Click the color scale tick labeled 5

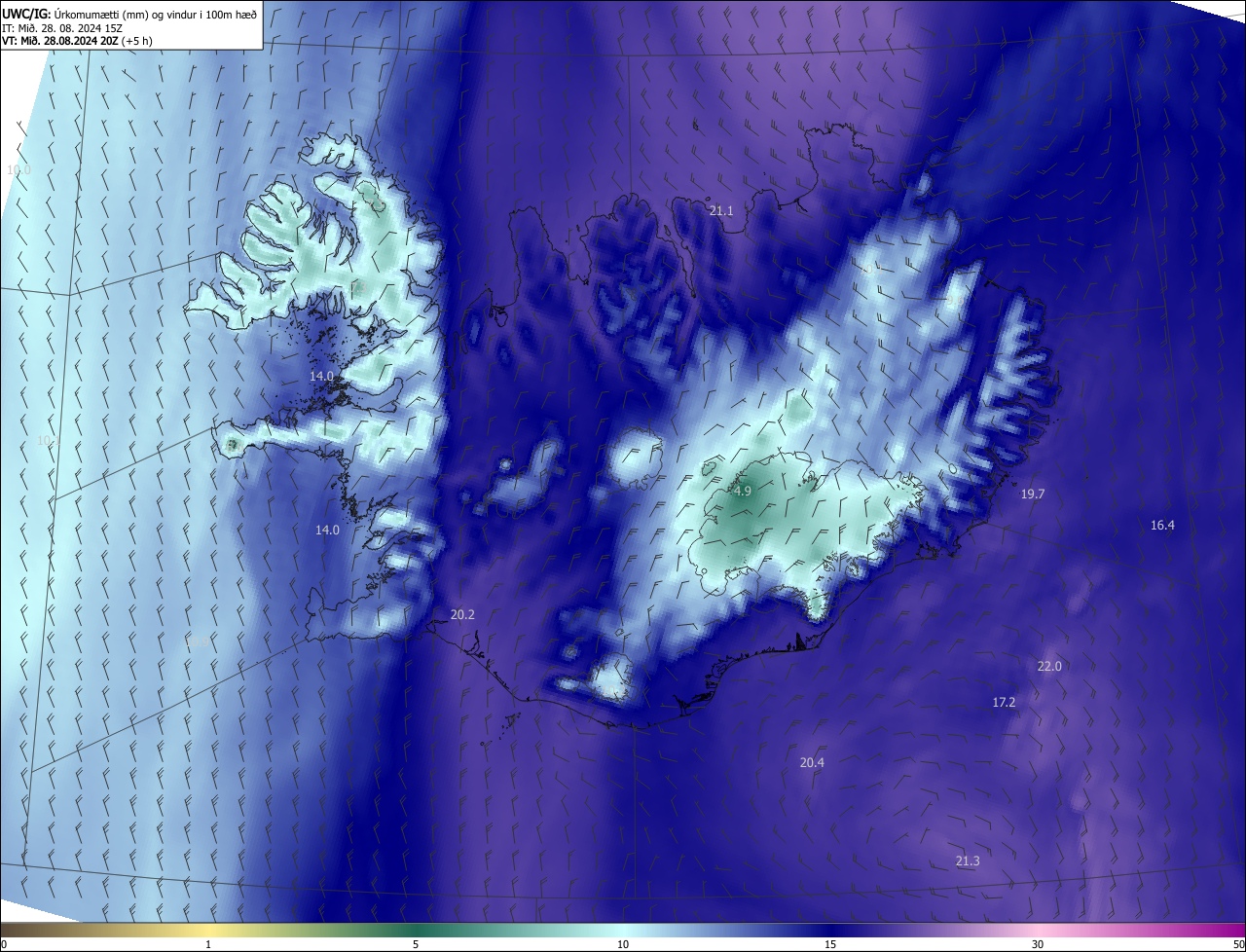pos(416,944)
